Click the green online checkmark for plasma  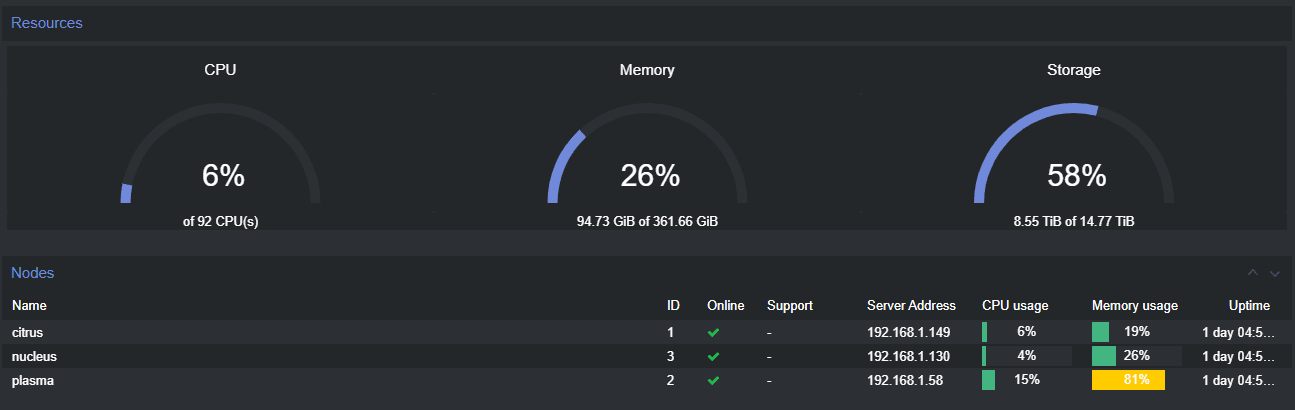tap(713, 380)
